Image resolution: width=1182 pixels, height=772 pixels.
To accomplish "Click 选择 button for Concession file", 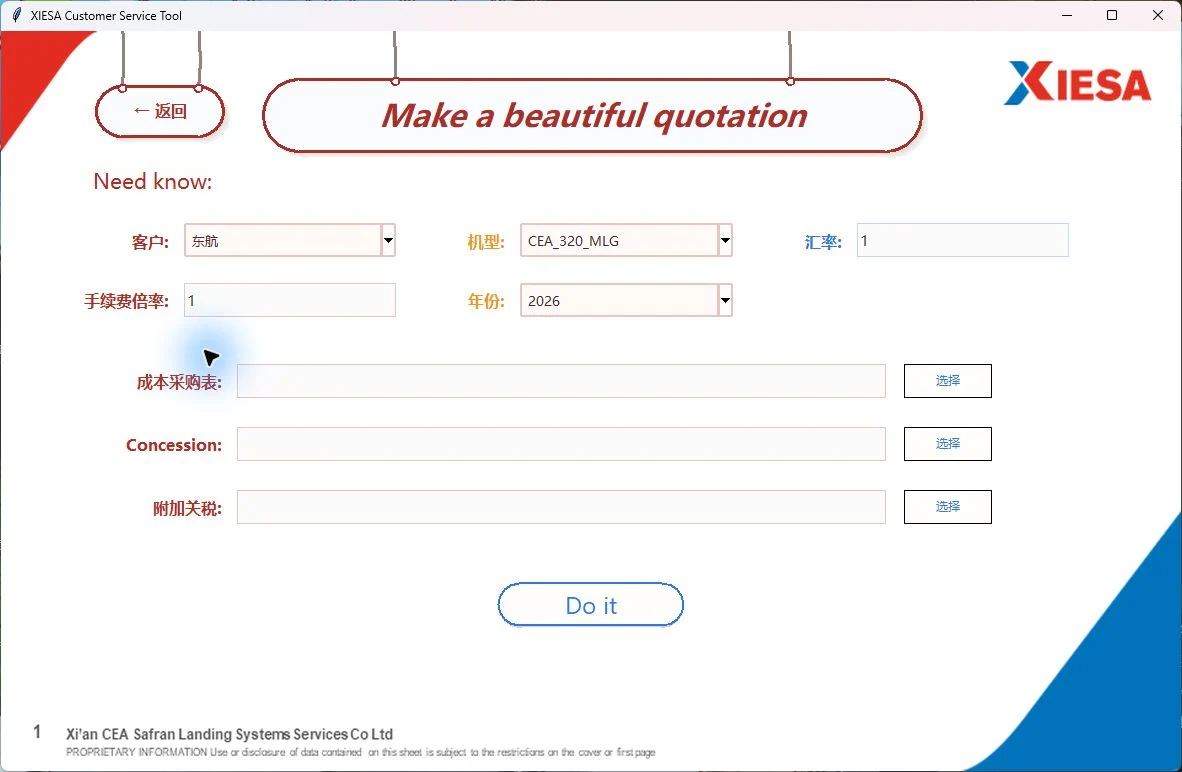I will [948, 444].
